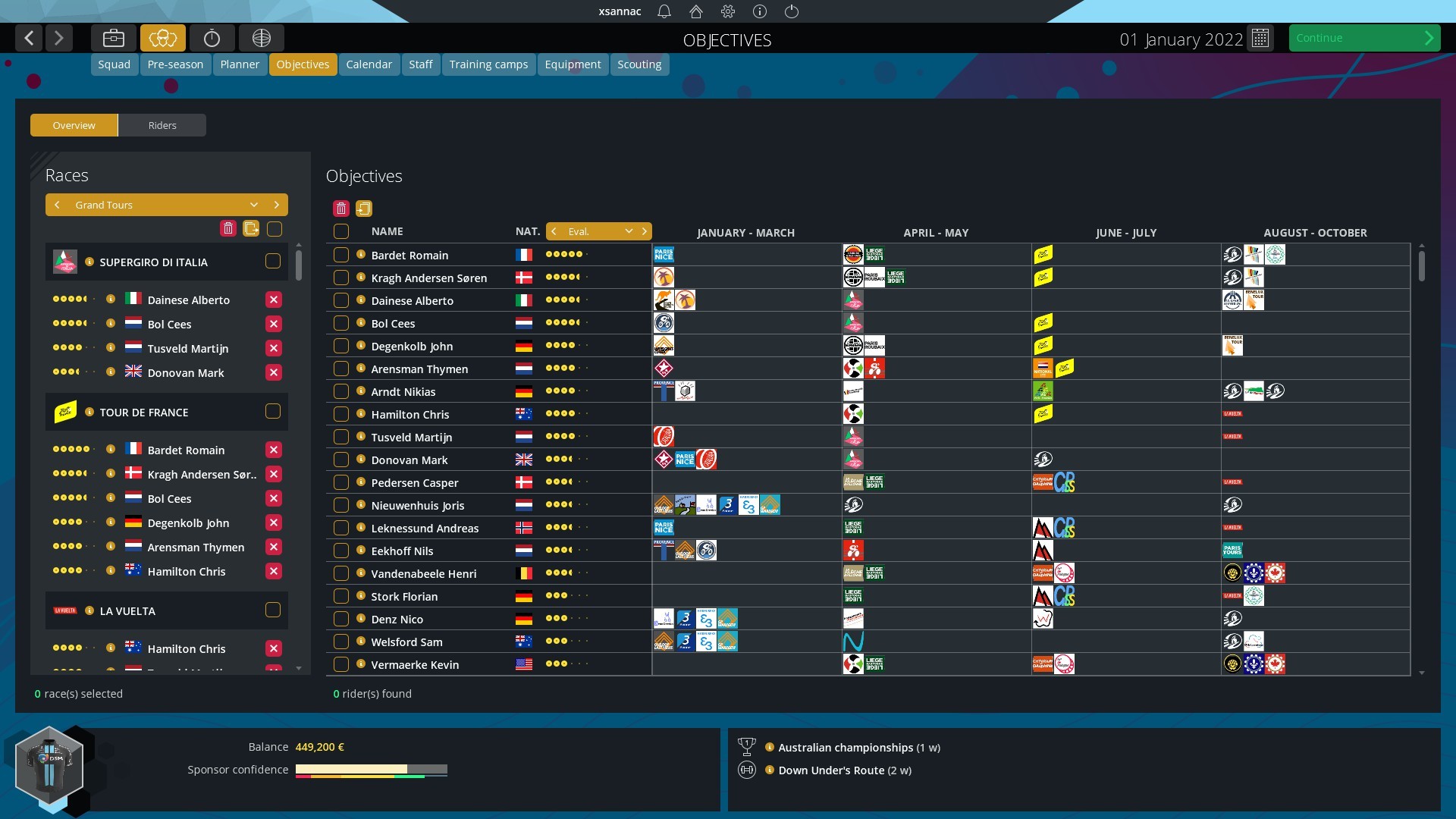1456x819 pixels.
Task: Open the Training camps tab
Action: pos(488,63)
